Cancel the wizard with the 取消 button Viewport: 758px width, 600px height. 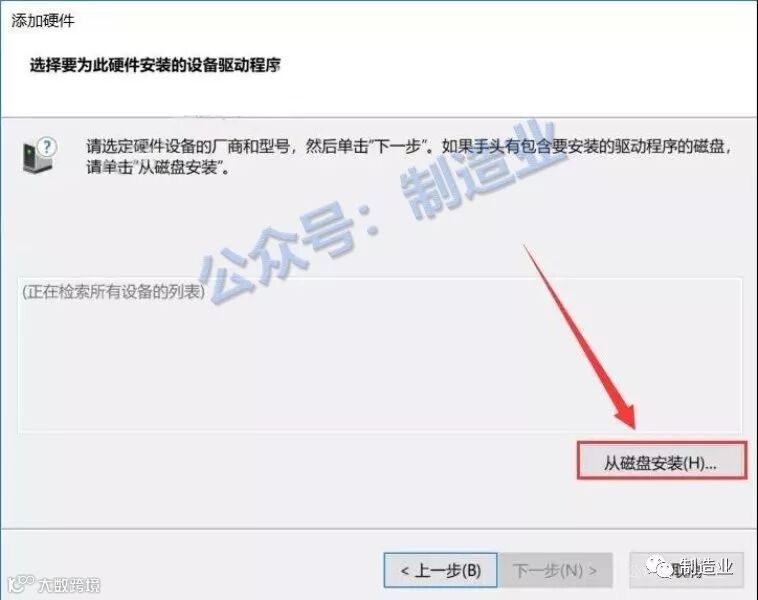[686, 571]
